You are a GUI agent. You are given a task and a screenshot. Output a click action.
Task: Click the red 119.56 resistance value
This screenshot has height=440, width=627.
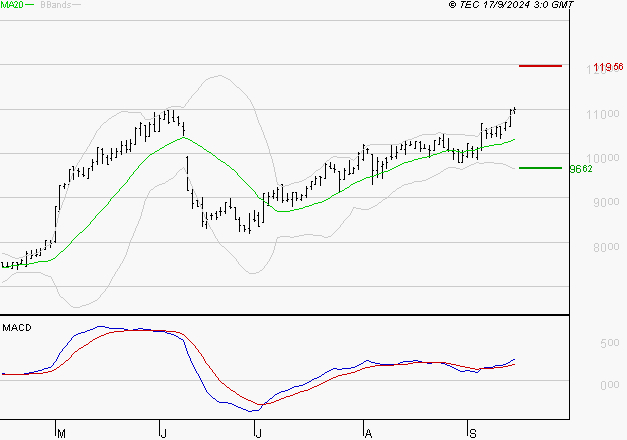pyautogui.click(x=608, y=67)
